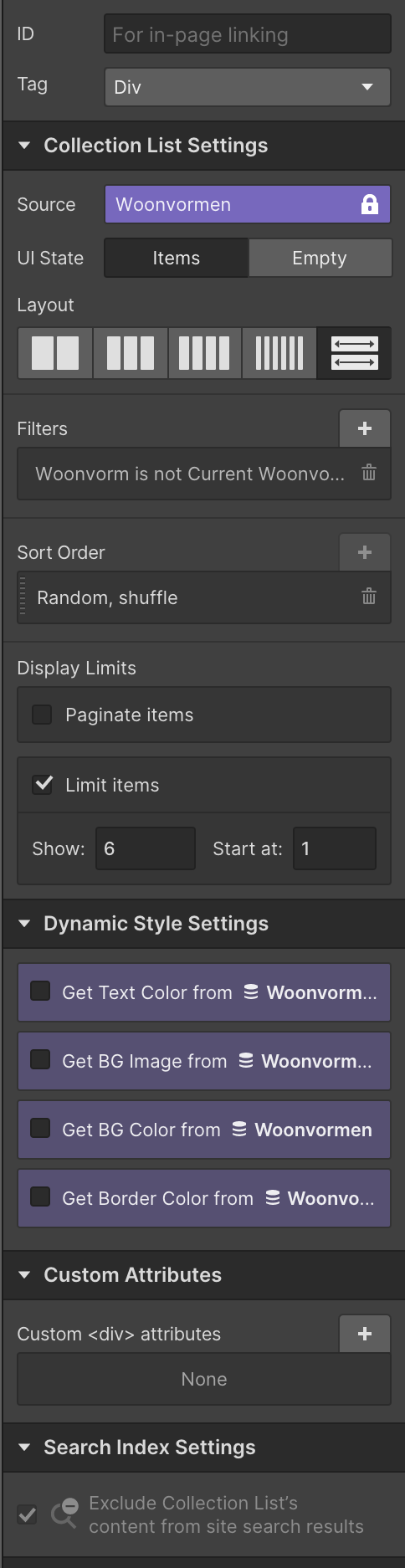405x1568 pixels.
Task: Click the Layout label
Action: click(46, 305)
